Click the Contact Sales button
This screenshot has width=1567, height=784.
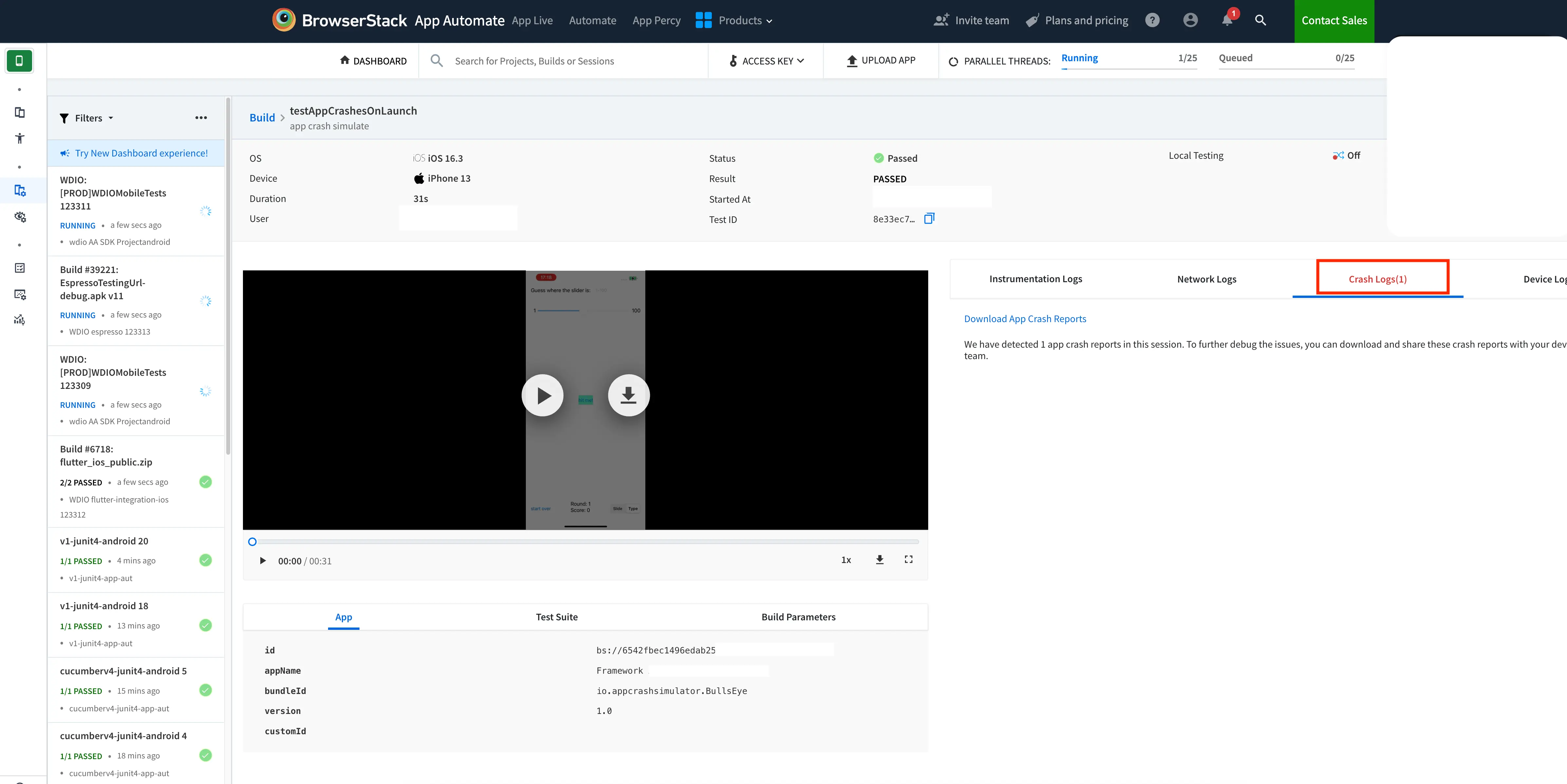click(1334, 21)
